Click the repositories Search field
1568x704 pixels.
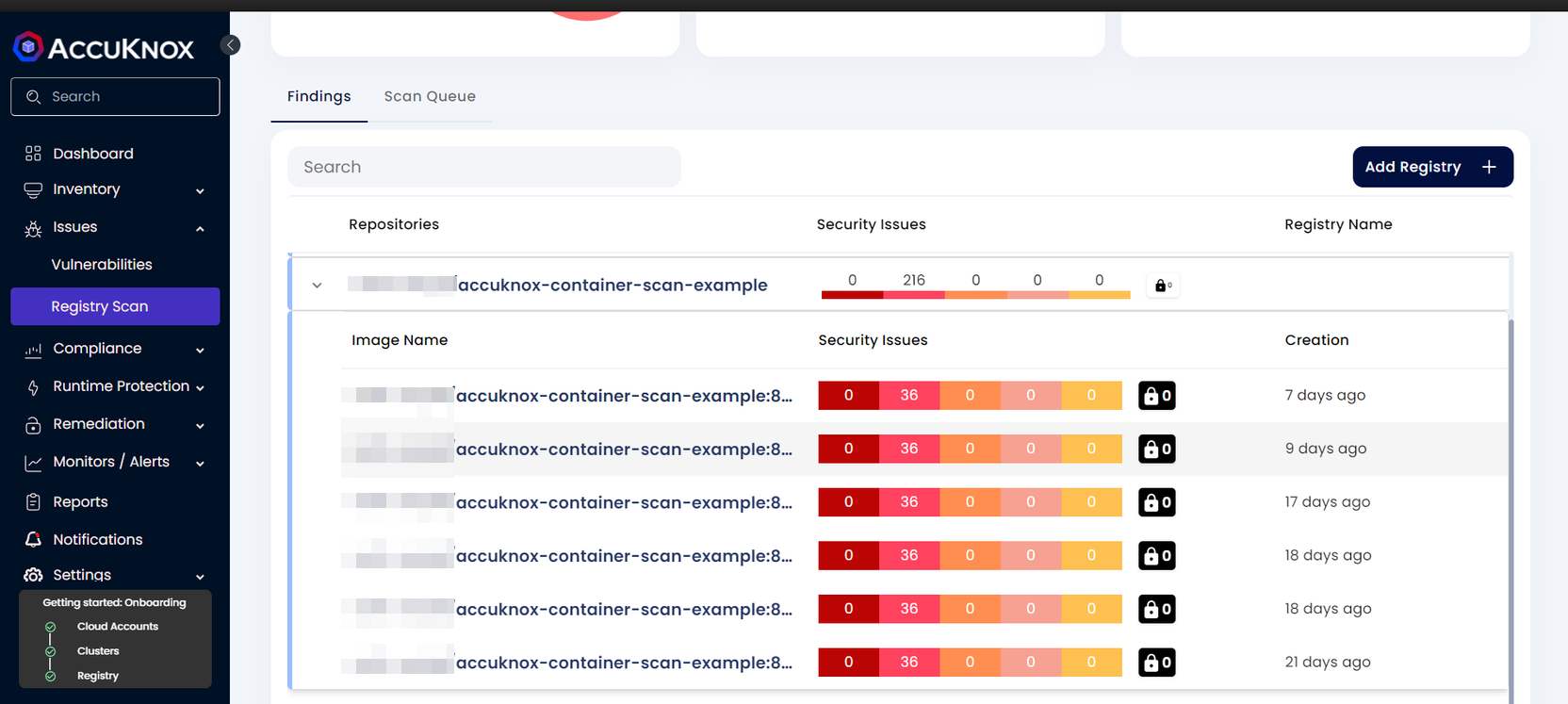(483, 167)
